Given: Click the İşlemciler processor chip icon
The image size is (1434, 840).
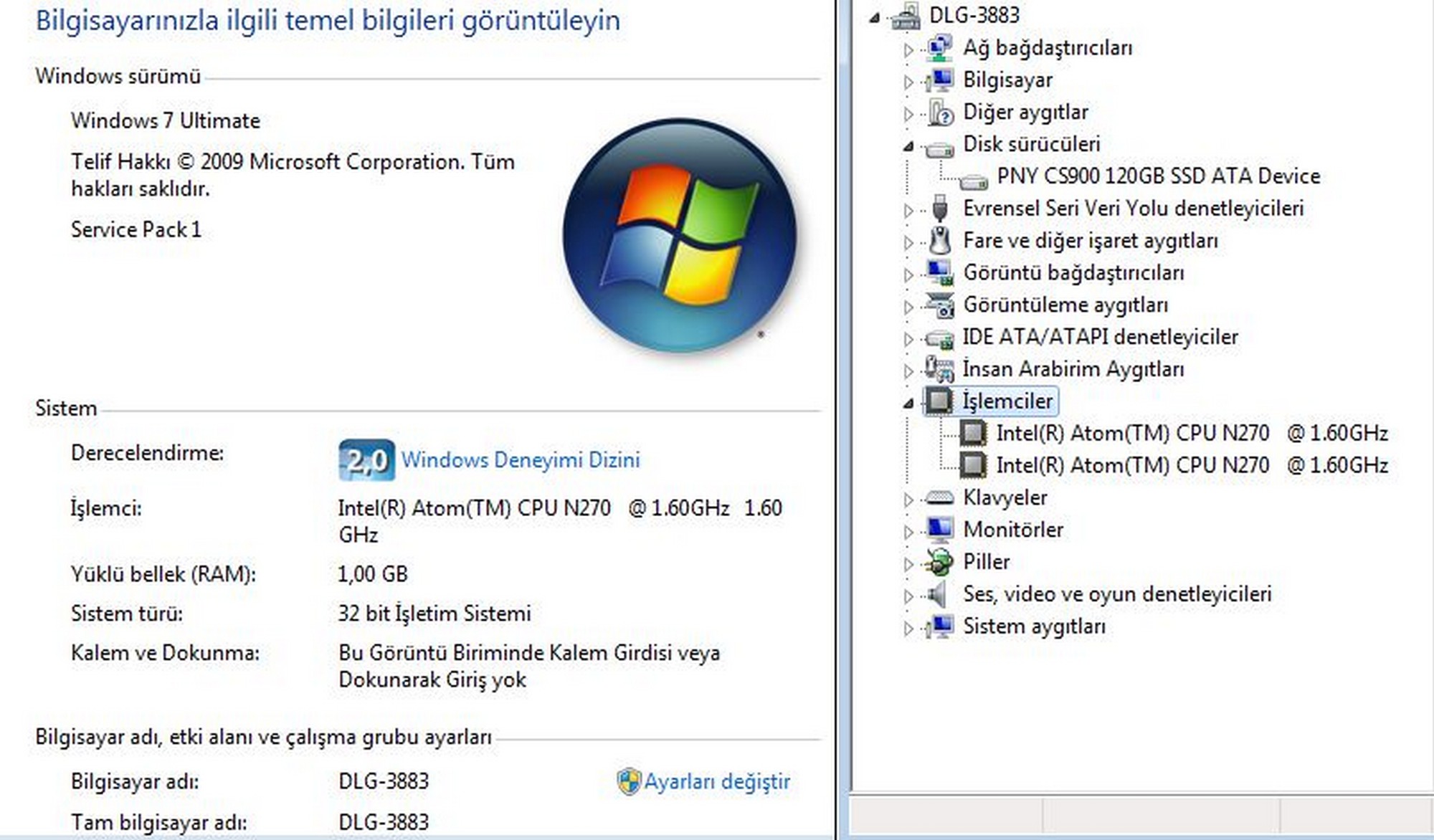Looking at the screenshot, I should pyautogui.click(x=939, y=401).
